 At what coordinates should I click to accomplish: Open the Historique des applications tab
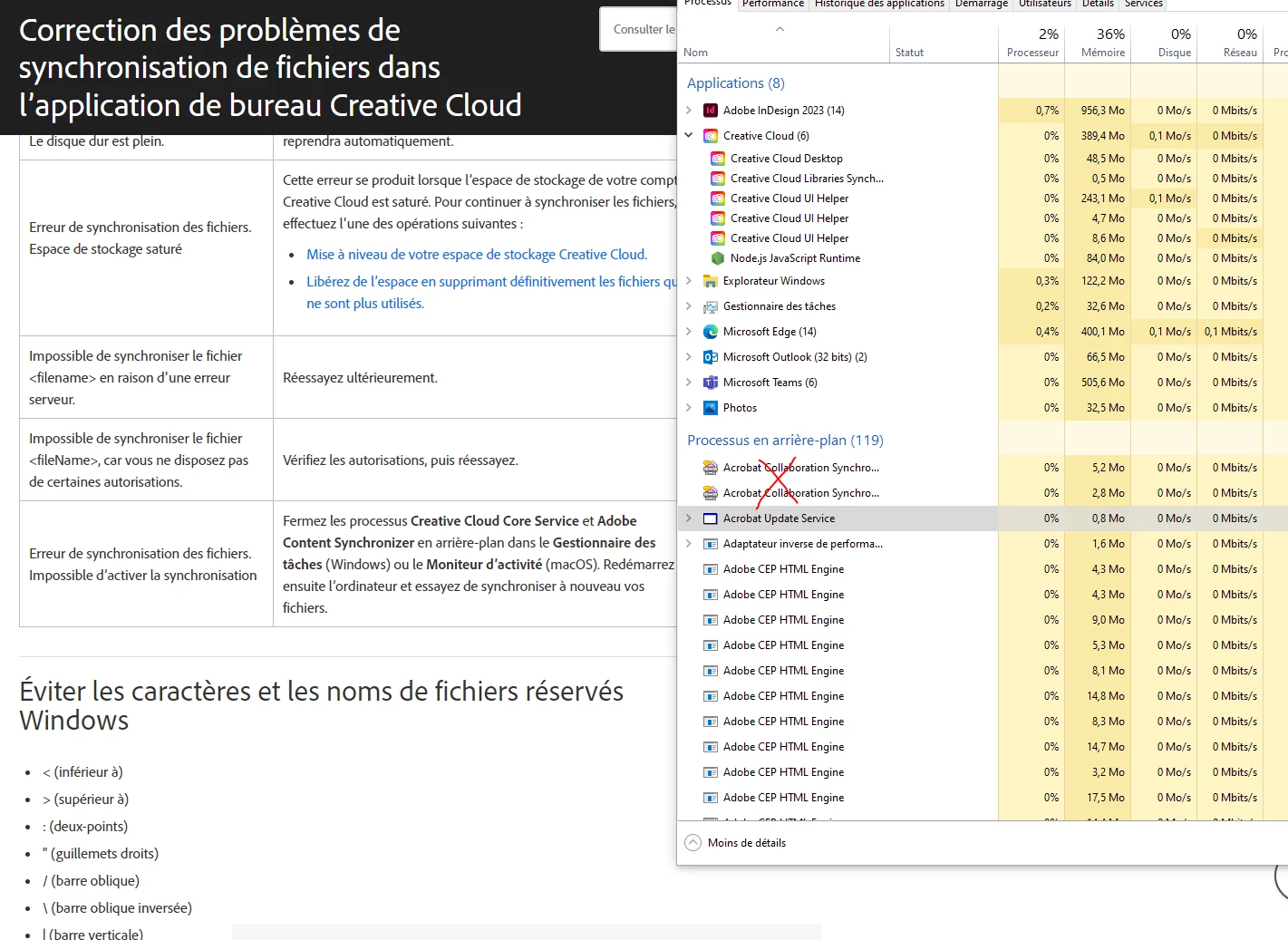click(x=879, y=5)
